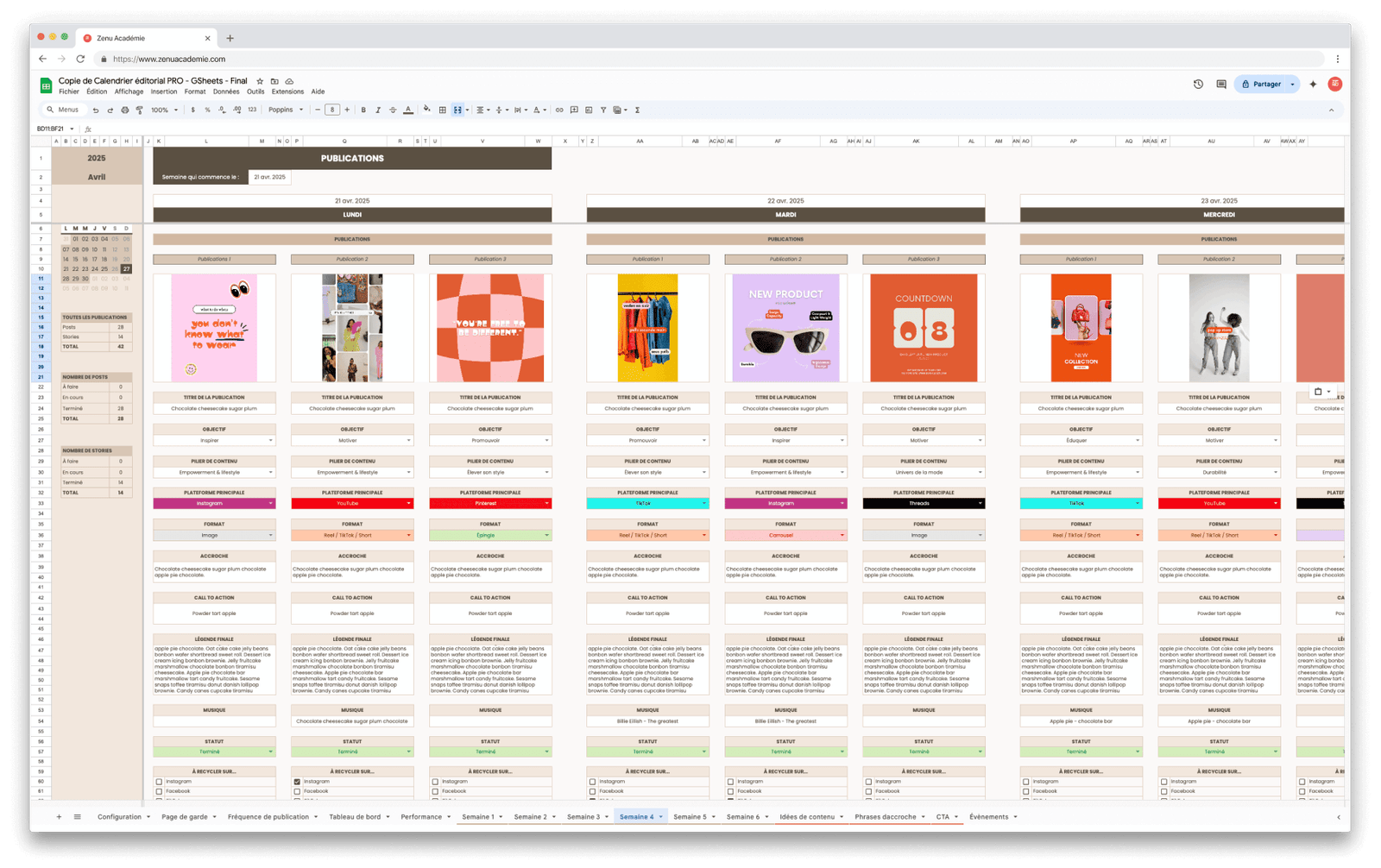
Task: Select the countdown thumbnail under Mardi Publication 3
Action: pyautogui.click(x=924, y=328)
